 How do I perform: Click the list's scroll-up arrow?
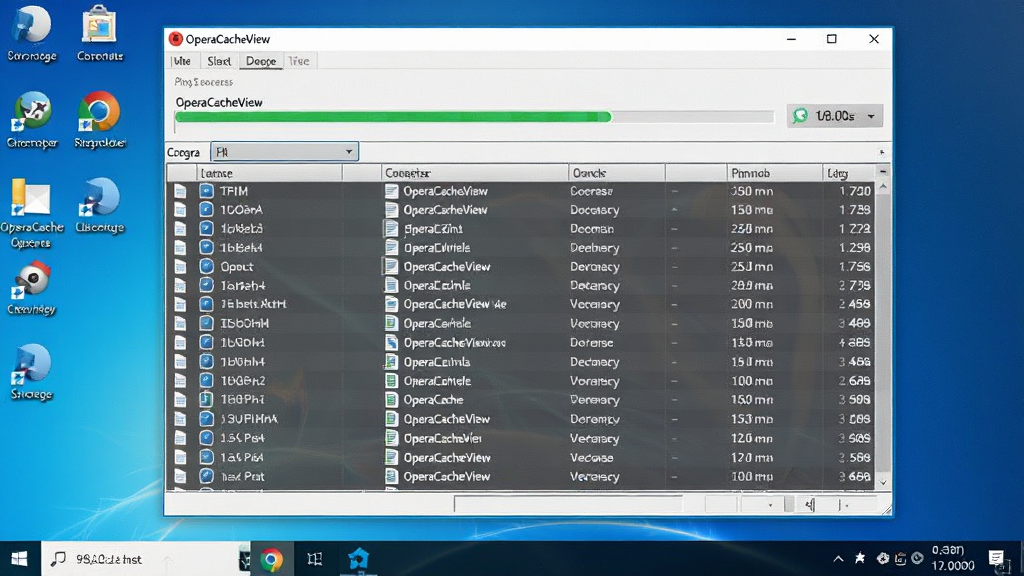click(x=883, y=187)
